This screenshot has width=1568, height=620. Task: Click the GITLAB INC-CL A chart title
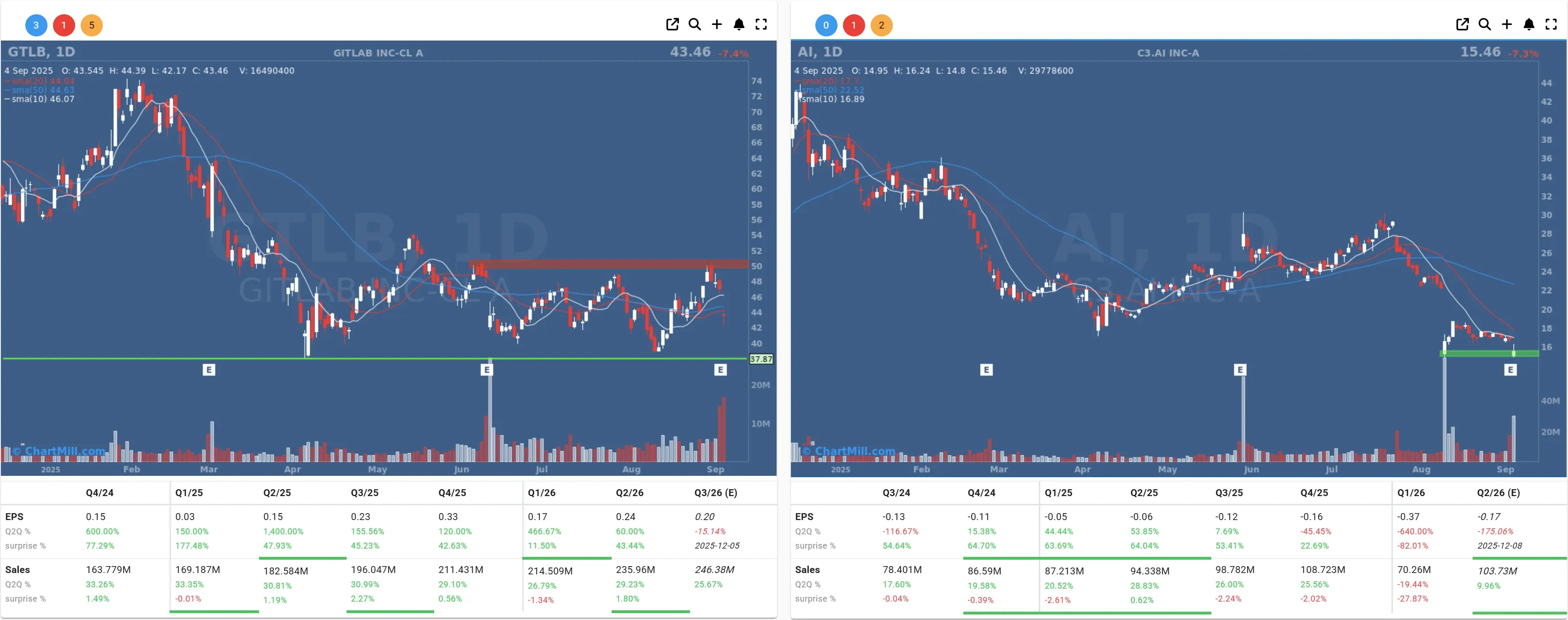[378, 53]
